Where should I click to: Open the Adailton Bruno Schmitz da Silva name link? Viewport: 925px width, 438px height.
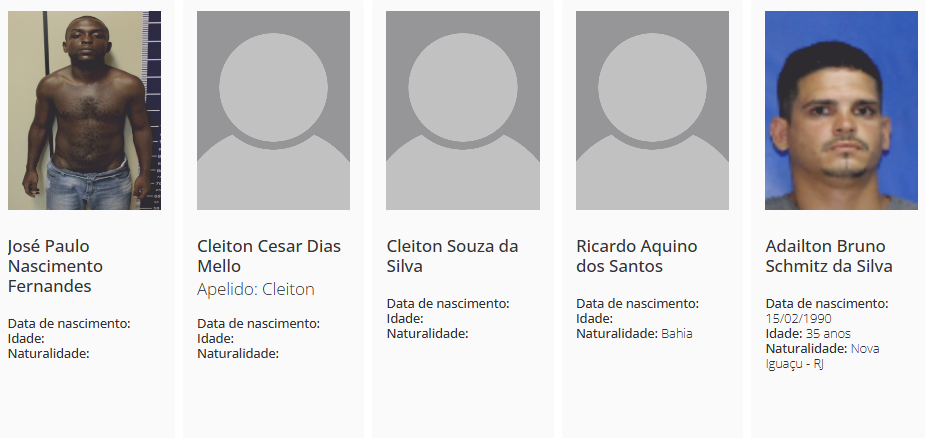pos(828,256)
